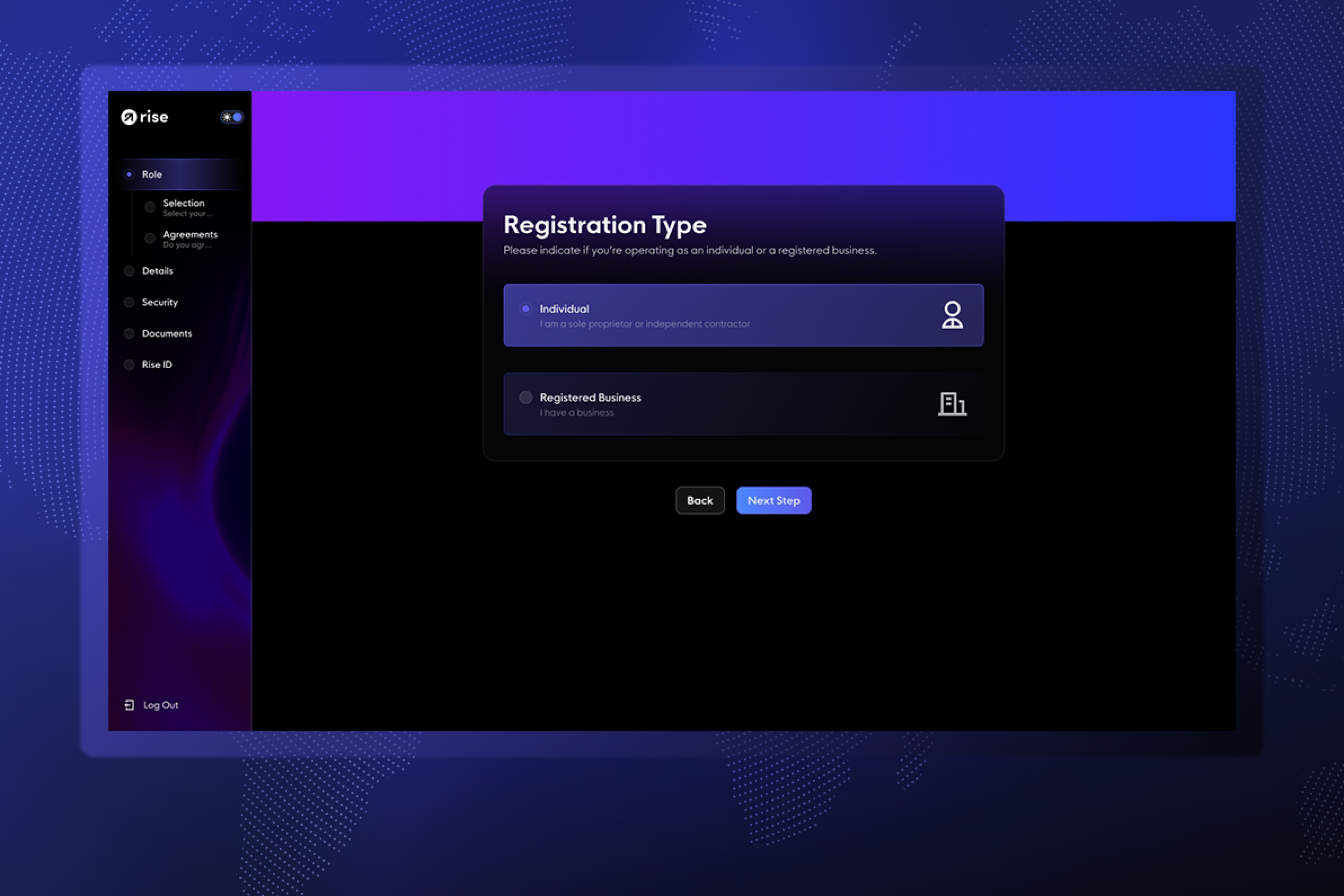Click the Log Out door icon
This screenshot has height=896, width=1344.
[x=130, y=705]
